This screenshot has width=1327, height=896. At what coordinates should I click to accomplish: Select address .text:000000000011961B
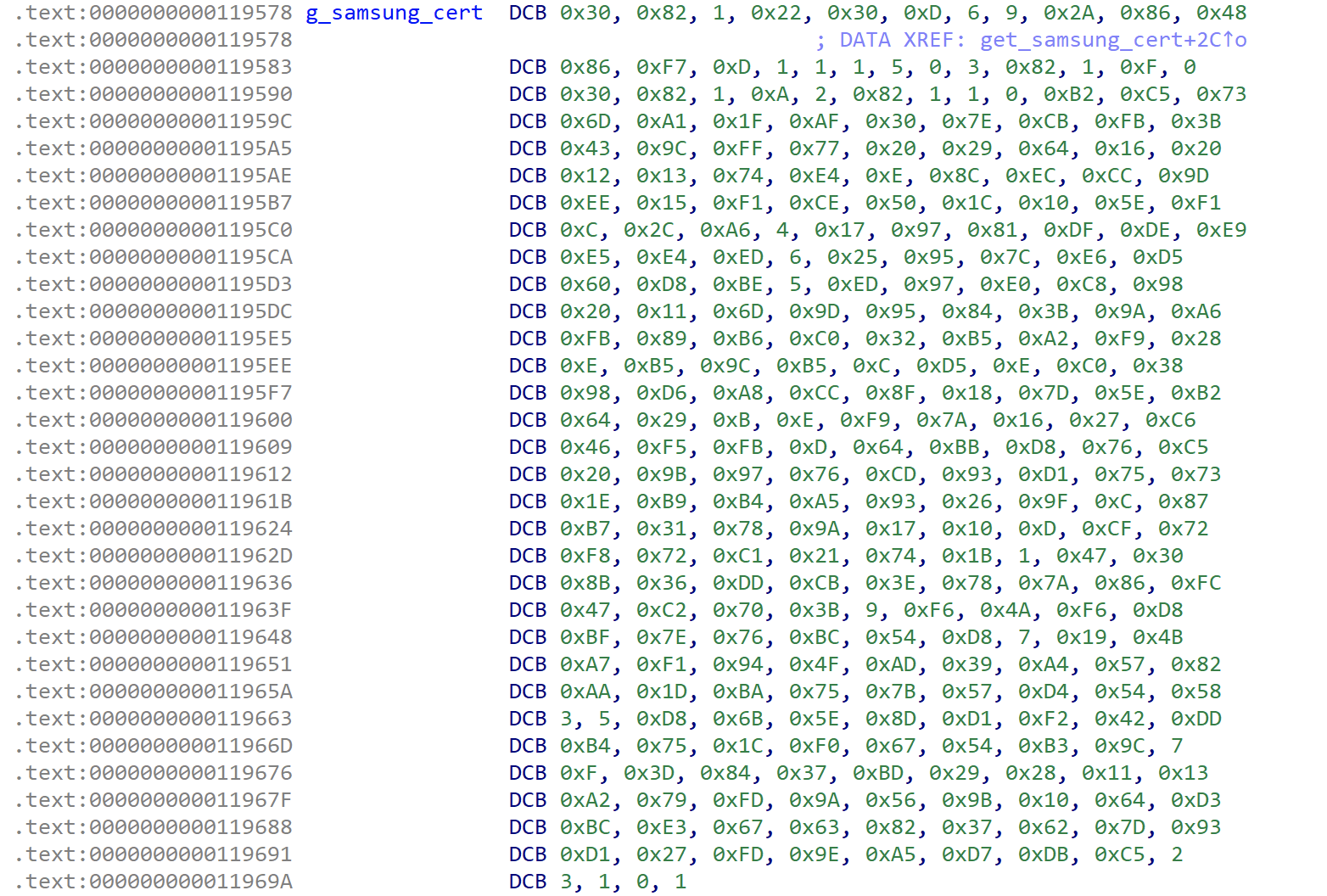point(154,501)
